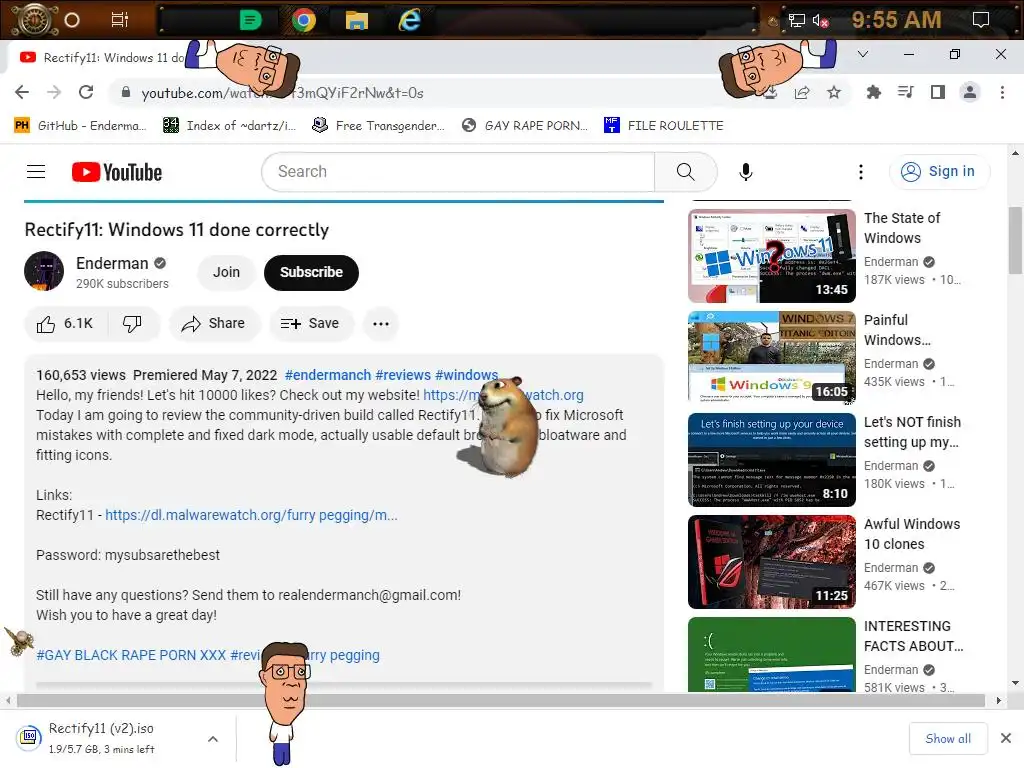
Task: Open Cortana circle on the taskbar
Action: click(72, 20)
